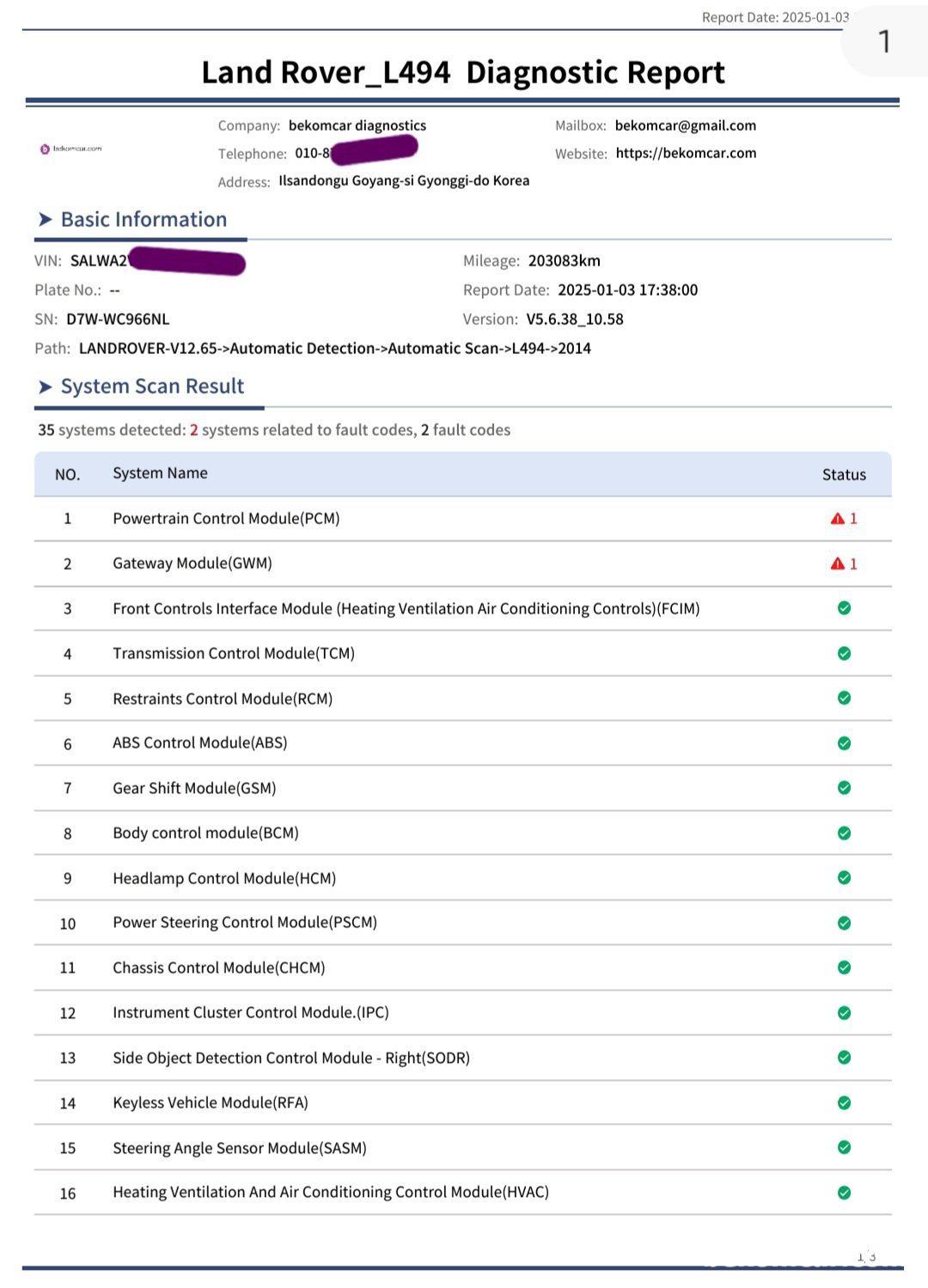Image resolution: width=928 pixels, height=1288 pixels.
Task: Select the Heating Ventilation And Air Conditioning Control Module(HVAC) name
Action: pyautogui.click(x=331, y=1192)
